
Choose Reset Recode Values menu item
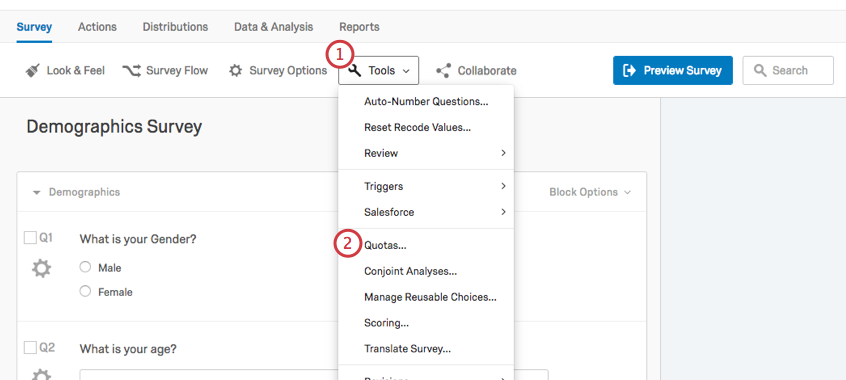pos(426,127)
